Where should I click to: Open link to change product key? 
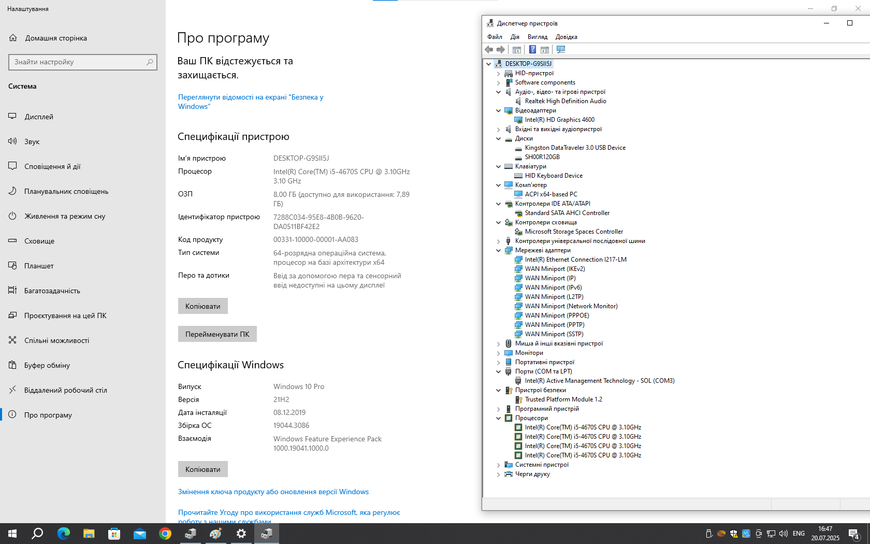(273, 492)
